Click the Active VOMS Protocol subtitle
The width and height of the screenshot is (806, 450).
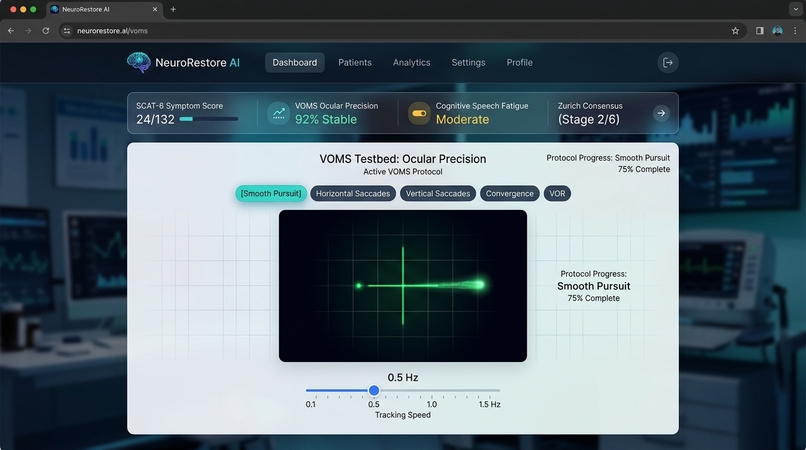click(402, 172)
